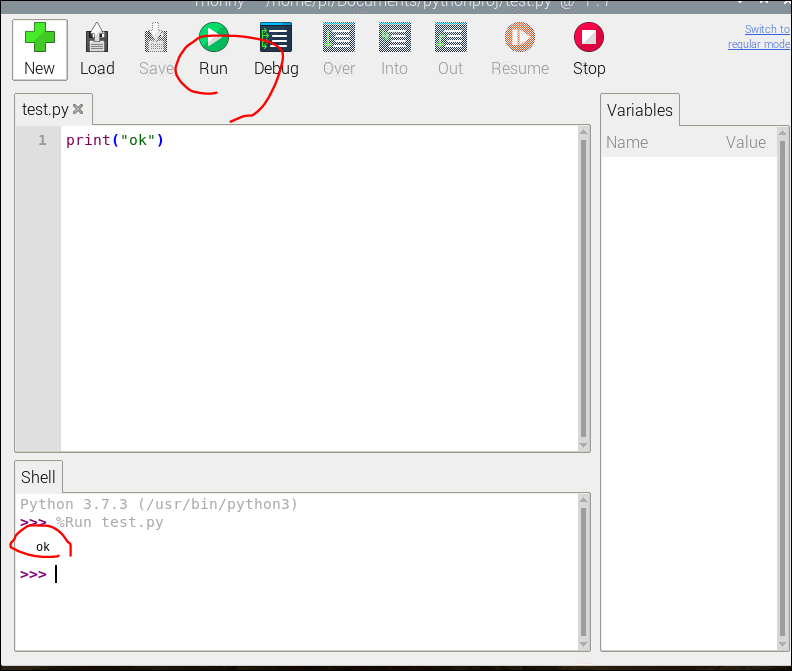Image resolution: width=792 pixels, height=671 pixels.
Task: Click line number 1 in the gutter
Action: 42,140
